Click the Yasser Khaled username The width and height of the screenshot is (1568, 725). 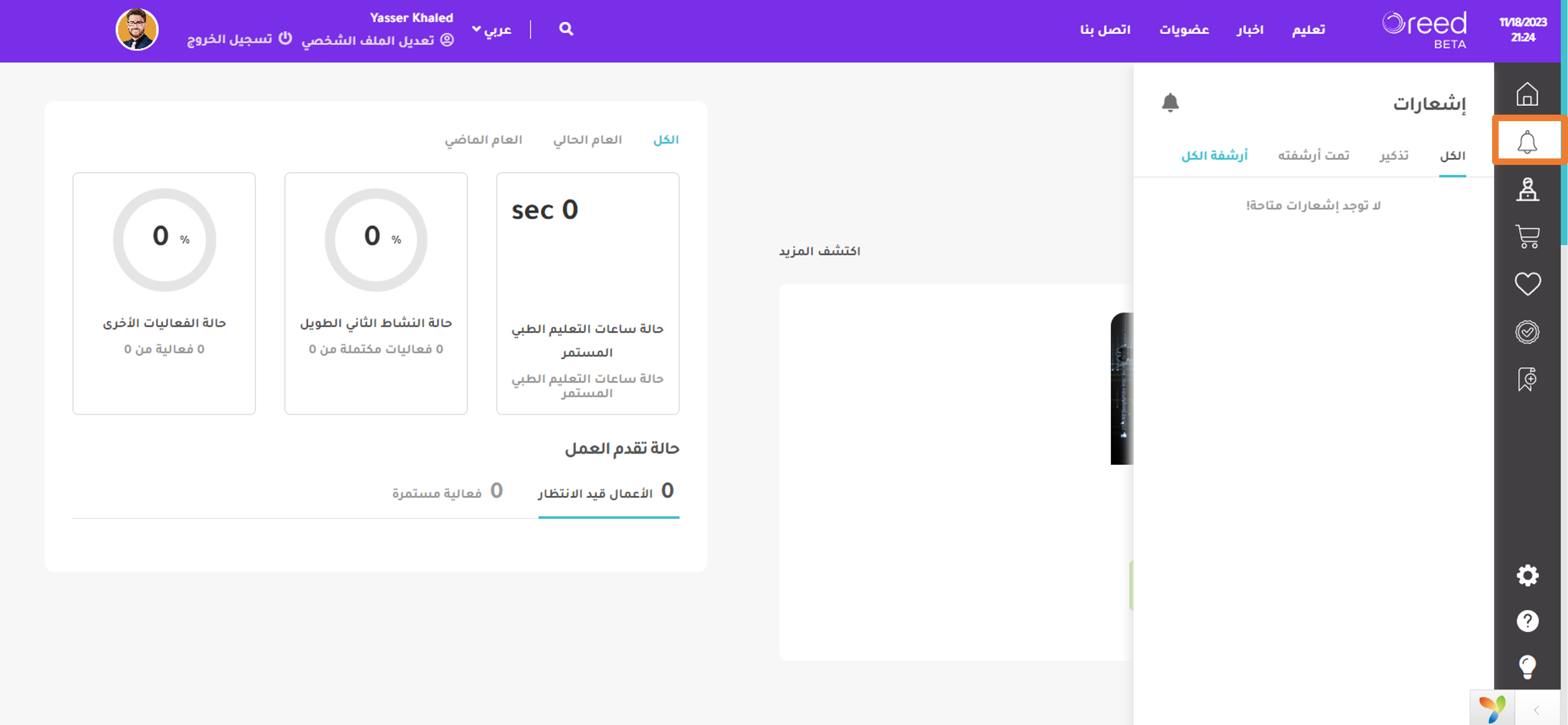click(412, 18)
